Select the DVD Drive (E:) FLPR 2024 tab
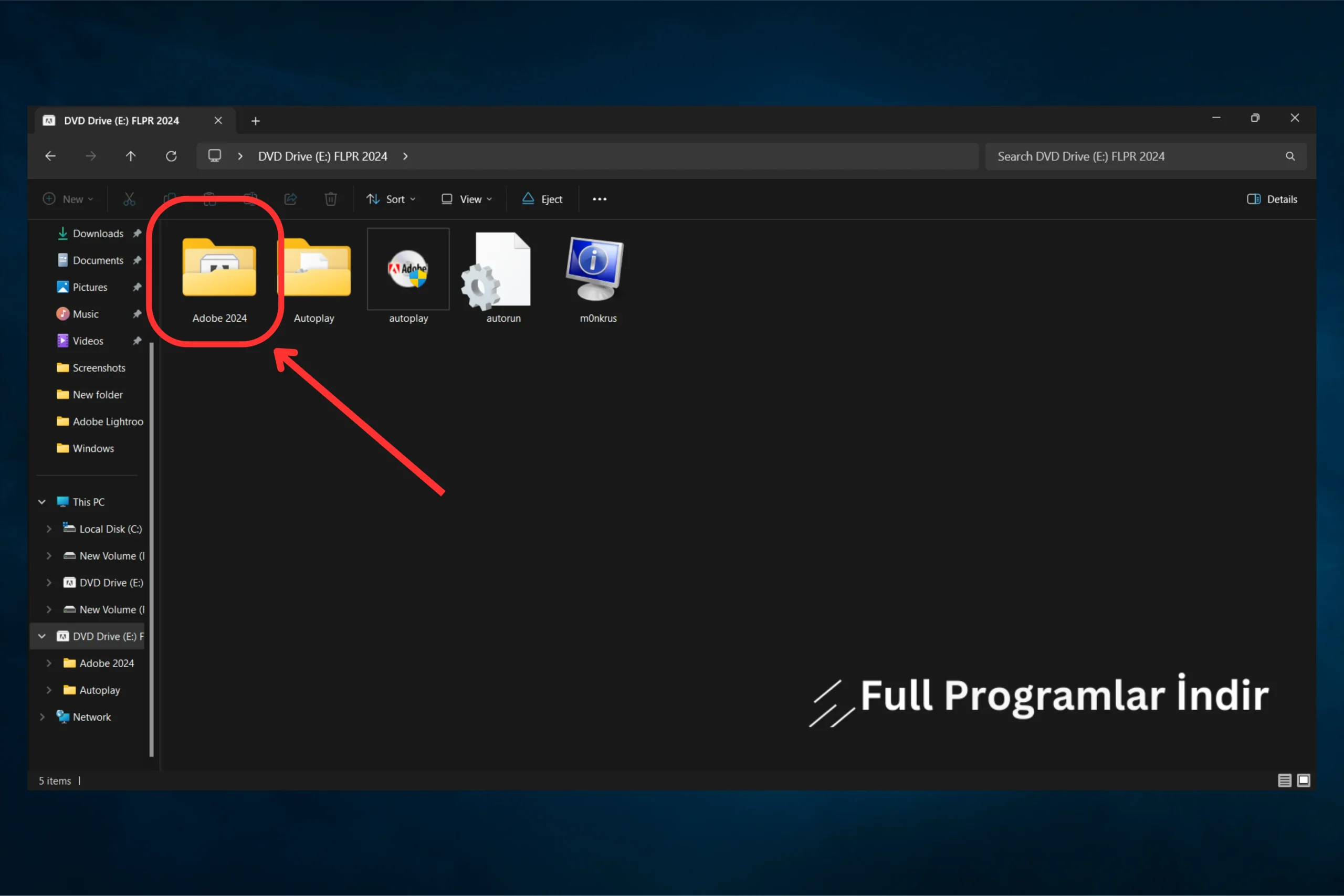 (x=121, y=121)
